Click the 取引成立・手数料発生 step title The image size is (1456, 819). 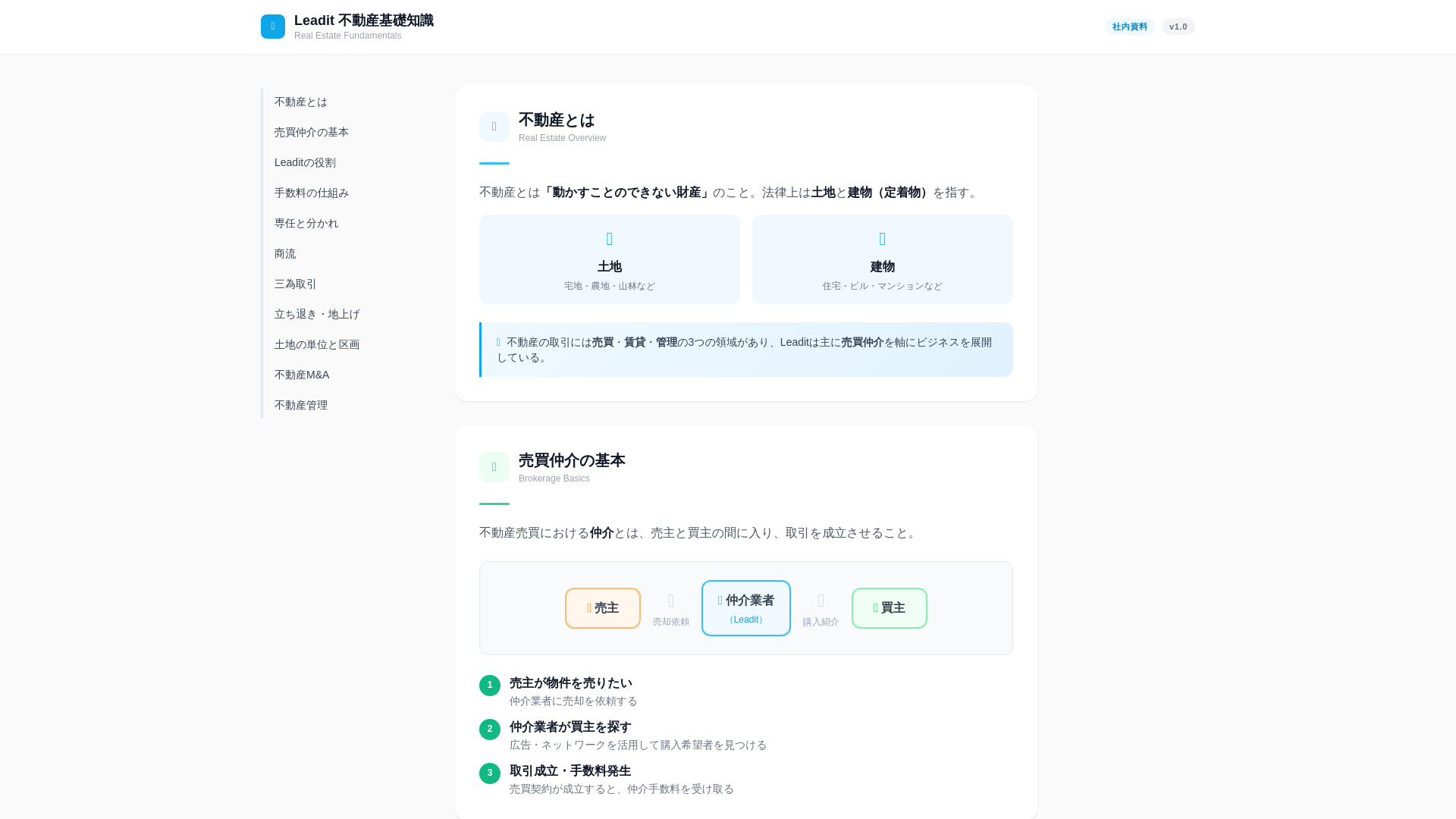[570, 771]
